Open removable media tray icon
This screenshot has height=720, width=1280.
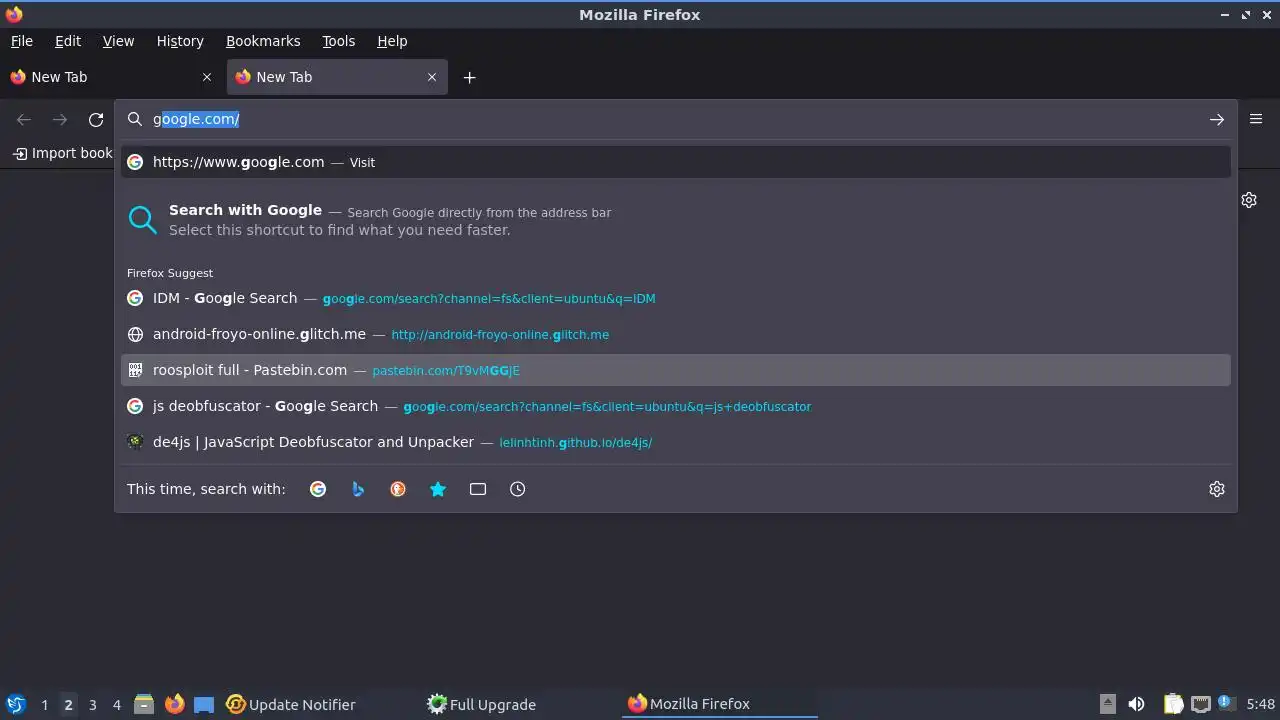[1107, 704]
